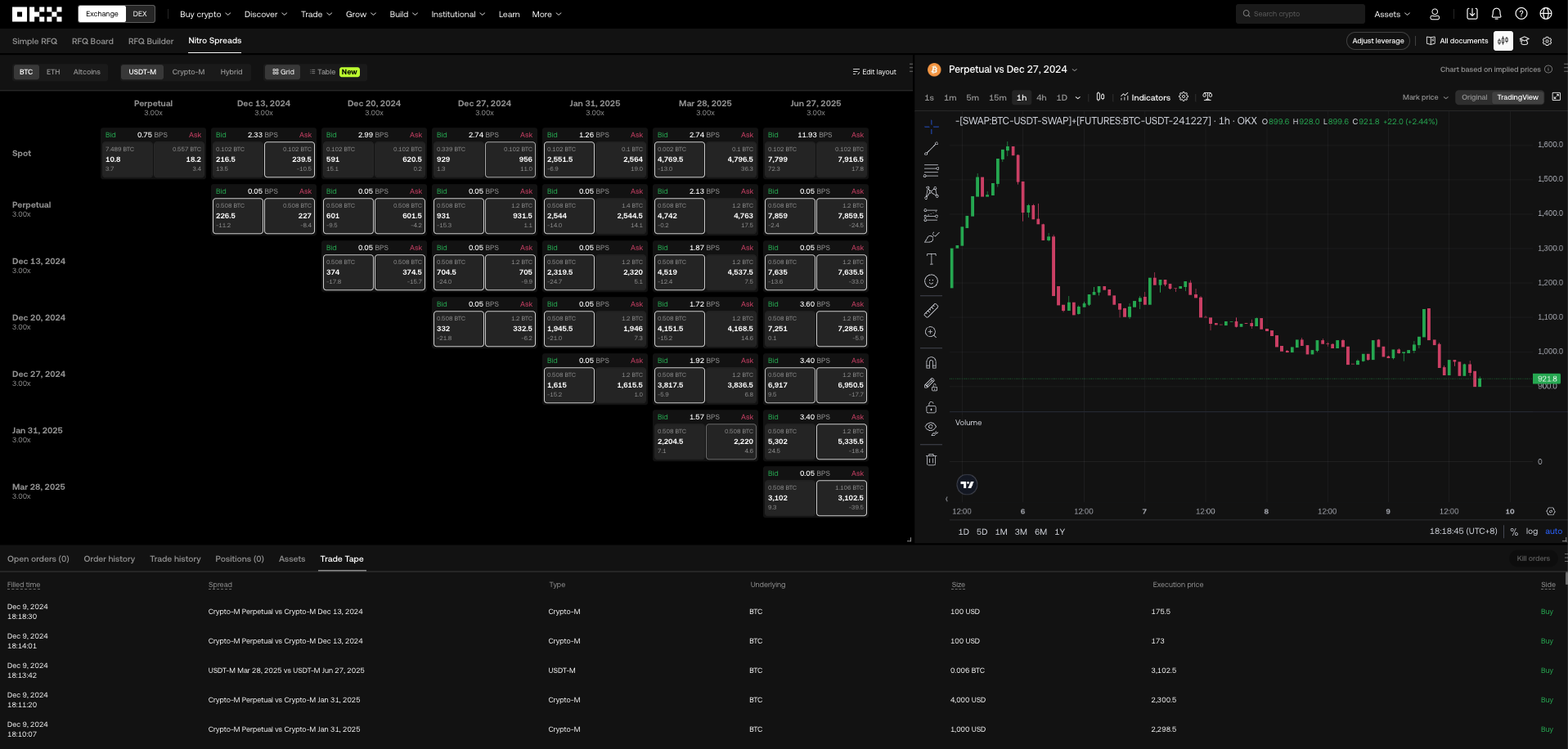Select the ETH underlying filter

(x=53, y=72)
